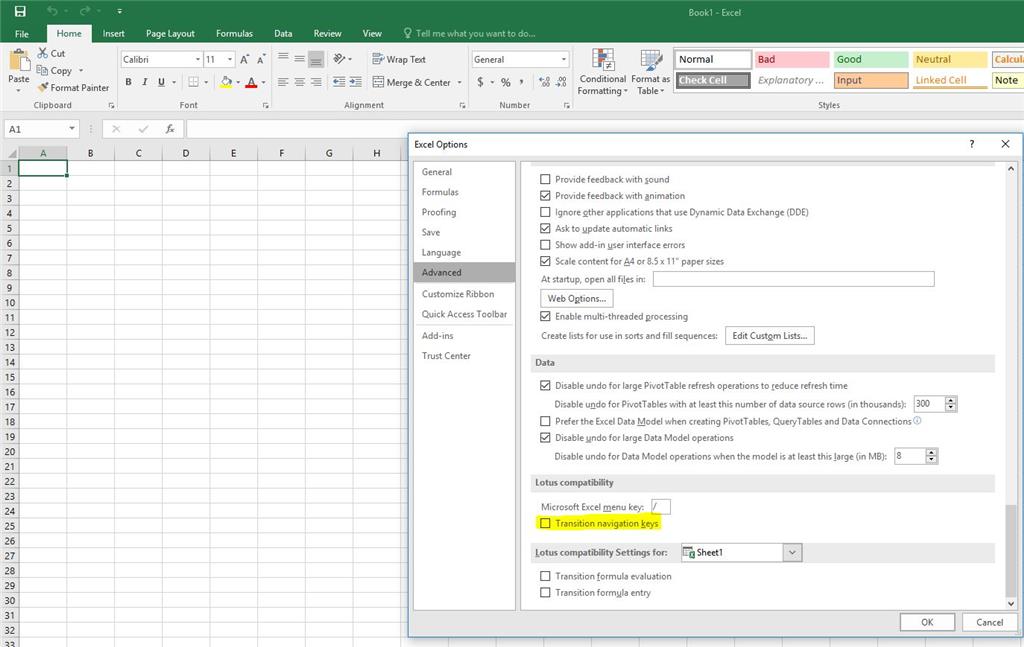The height and width of the screenshot is (647, 1024).
Task: Click the At startup open all files field
Action: pyautogui.click(x=793, y=279)
